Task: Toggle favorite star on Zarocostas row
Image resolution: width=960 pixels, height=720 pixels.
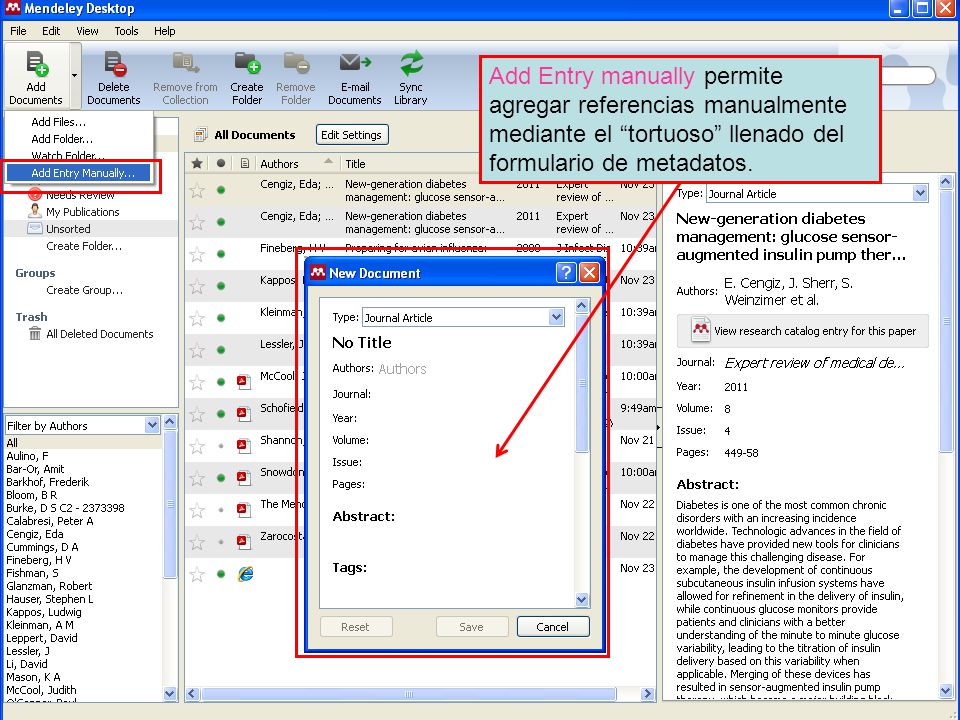Action: 197,542
